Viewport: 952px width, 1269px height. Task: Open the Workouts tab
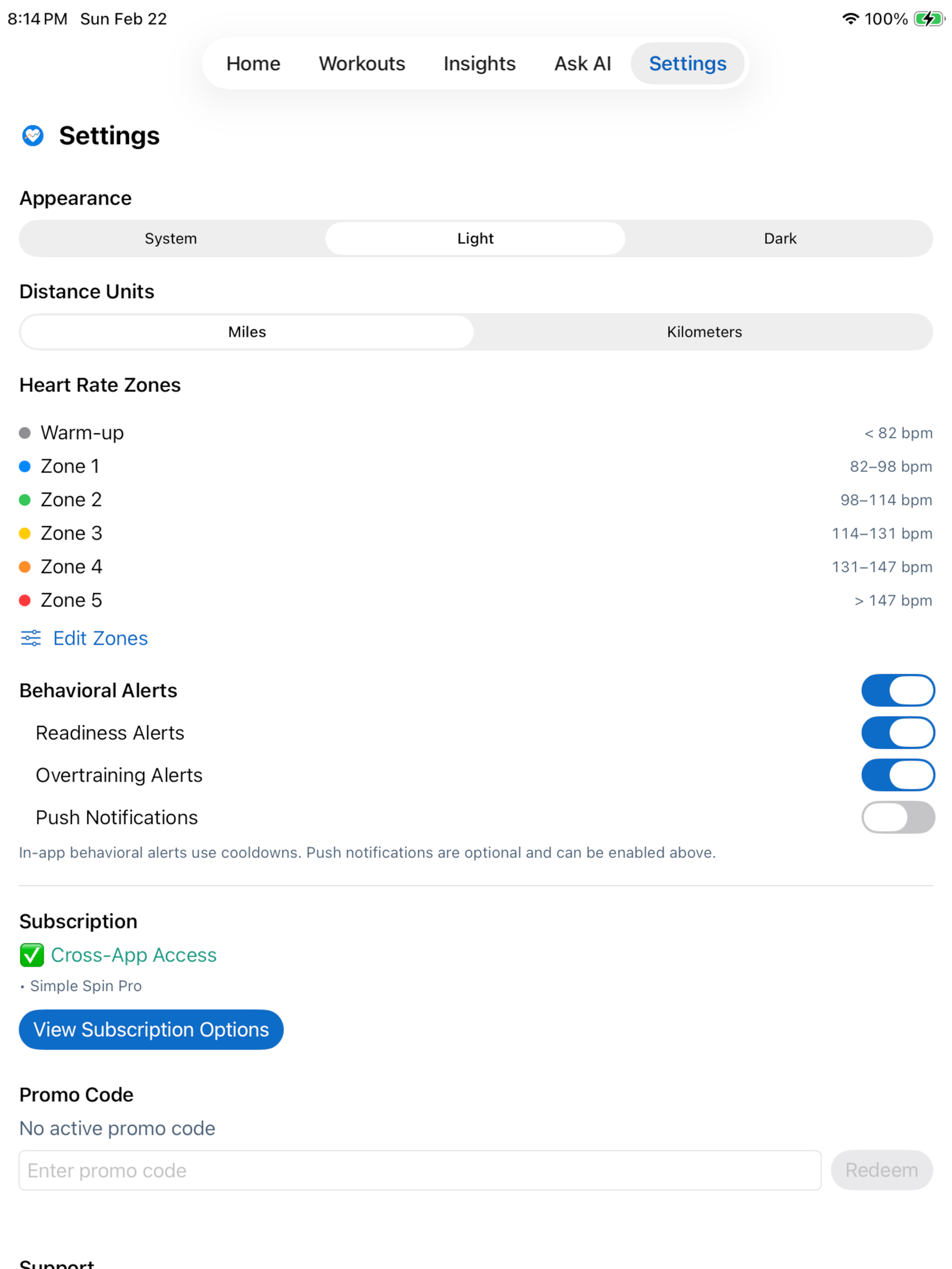click(x=361, y=63)
